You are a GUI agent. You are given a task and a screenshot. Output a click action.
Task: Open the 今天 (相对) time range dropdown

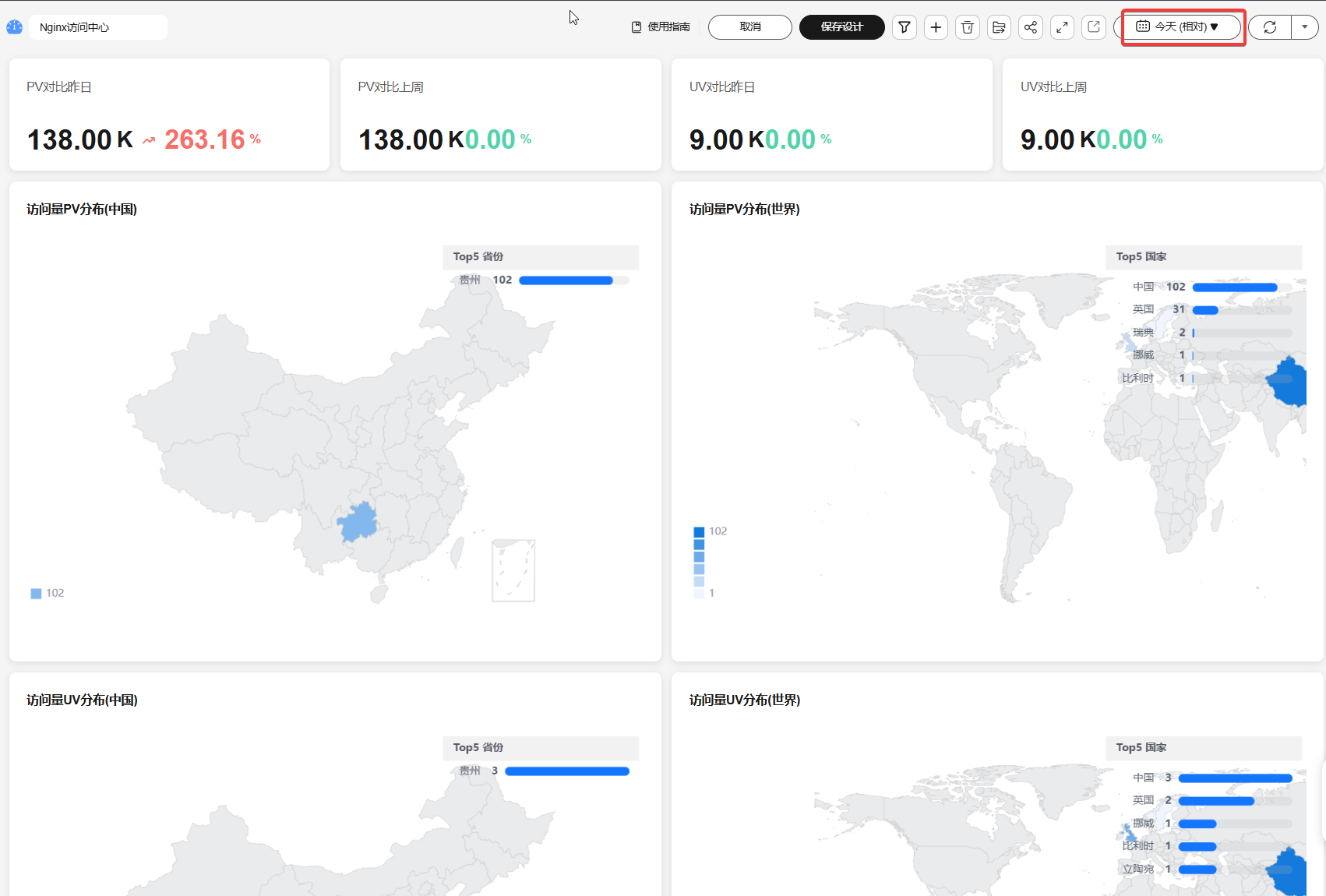tap(1180, 27)
